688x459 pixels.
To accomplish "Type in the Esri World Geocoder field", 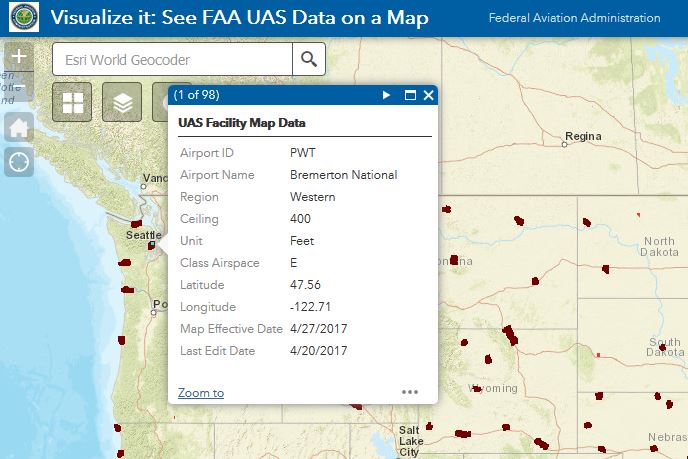I will (x=172, y=60).
